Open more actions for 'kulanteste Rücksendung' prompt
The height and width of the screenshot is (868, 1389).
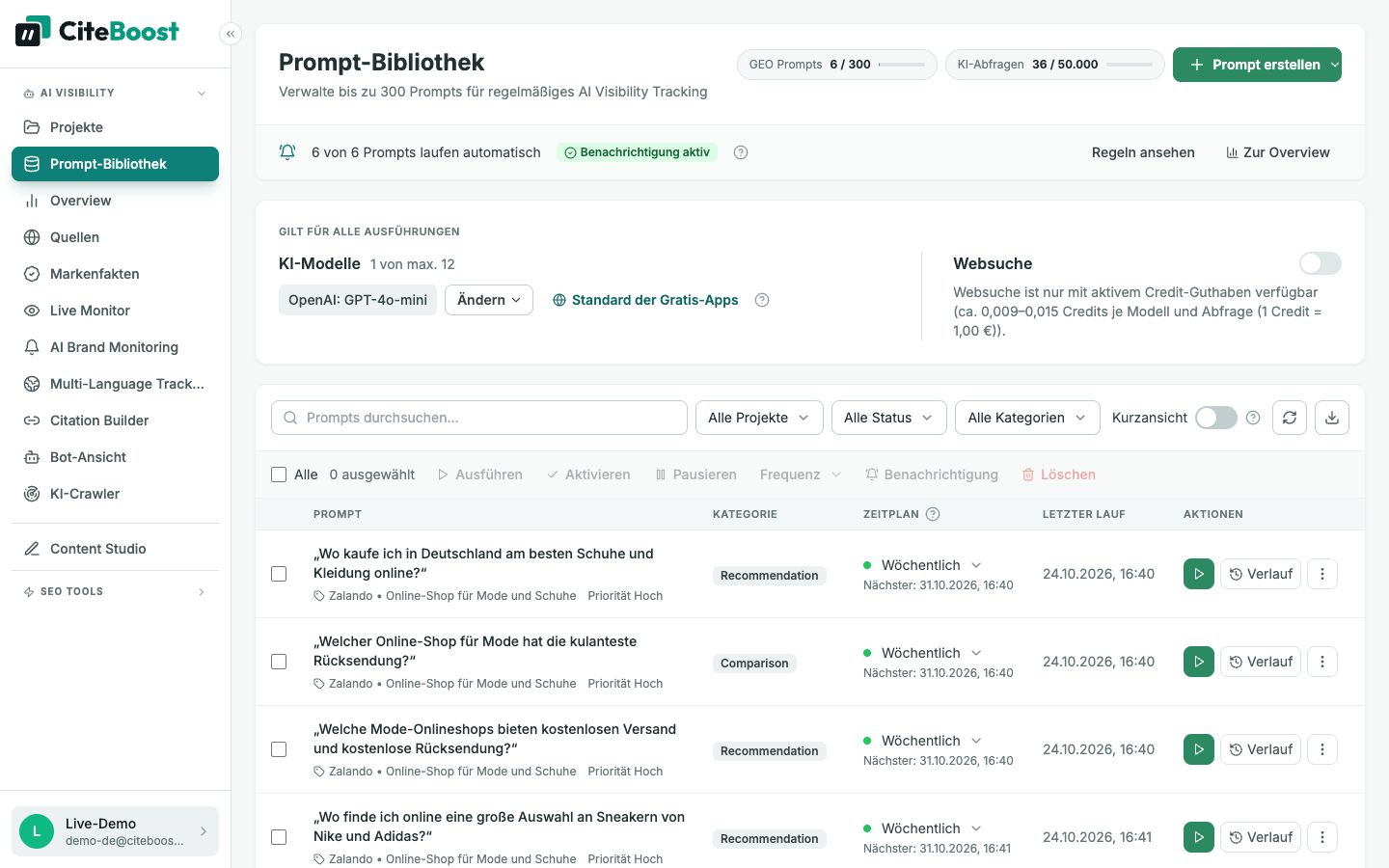coord(1322,662)
